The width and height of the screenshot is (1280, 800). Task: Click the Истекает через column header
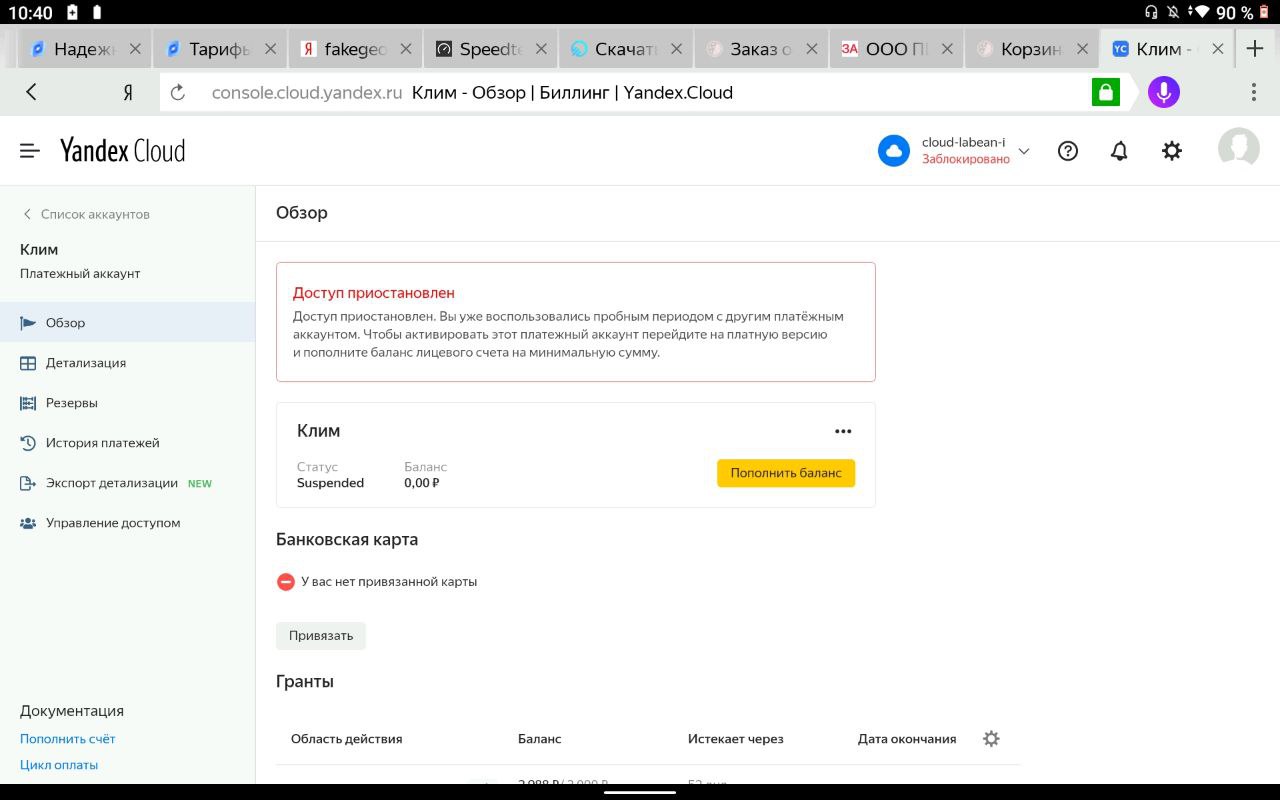[x=736, y=739]
